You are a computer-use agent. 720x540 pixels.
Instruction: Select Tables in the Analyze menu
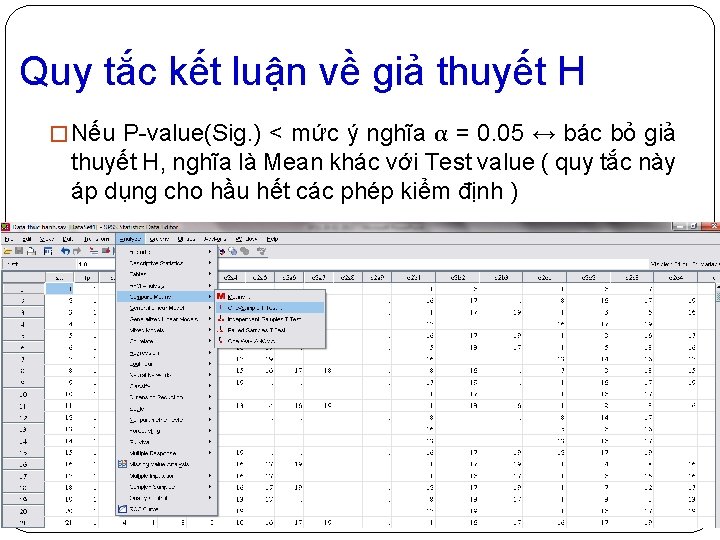pos(166,274)
